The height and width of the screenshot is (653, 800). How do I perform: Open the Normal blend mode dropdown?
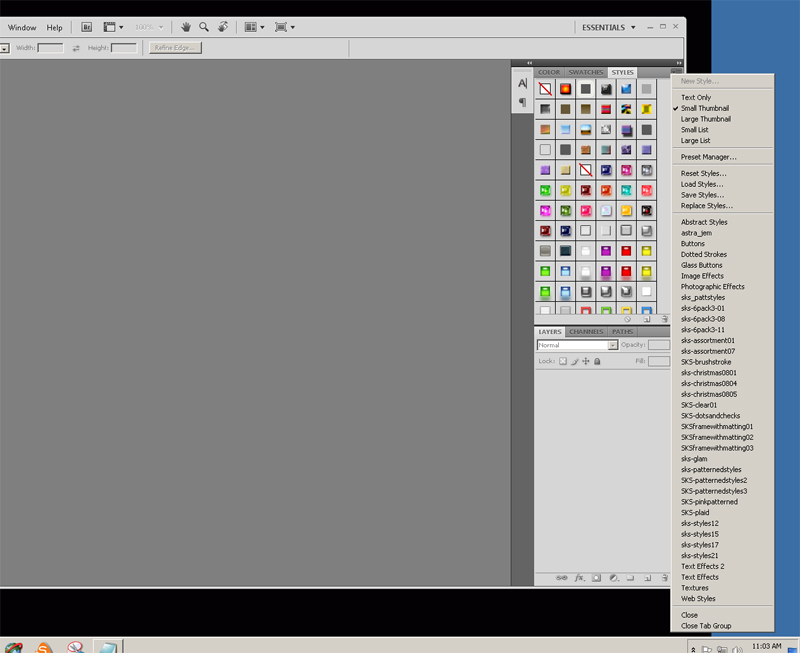pyautogui.click(x=578, y=345)
